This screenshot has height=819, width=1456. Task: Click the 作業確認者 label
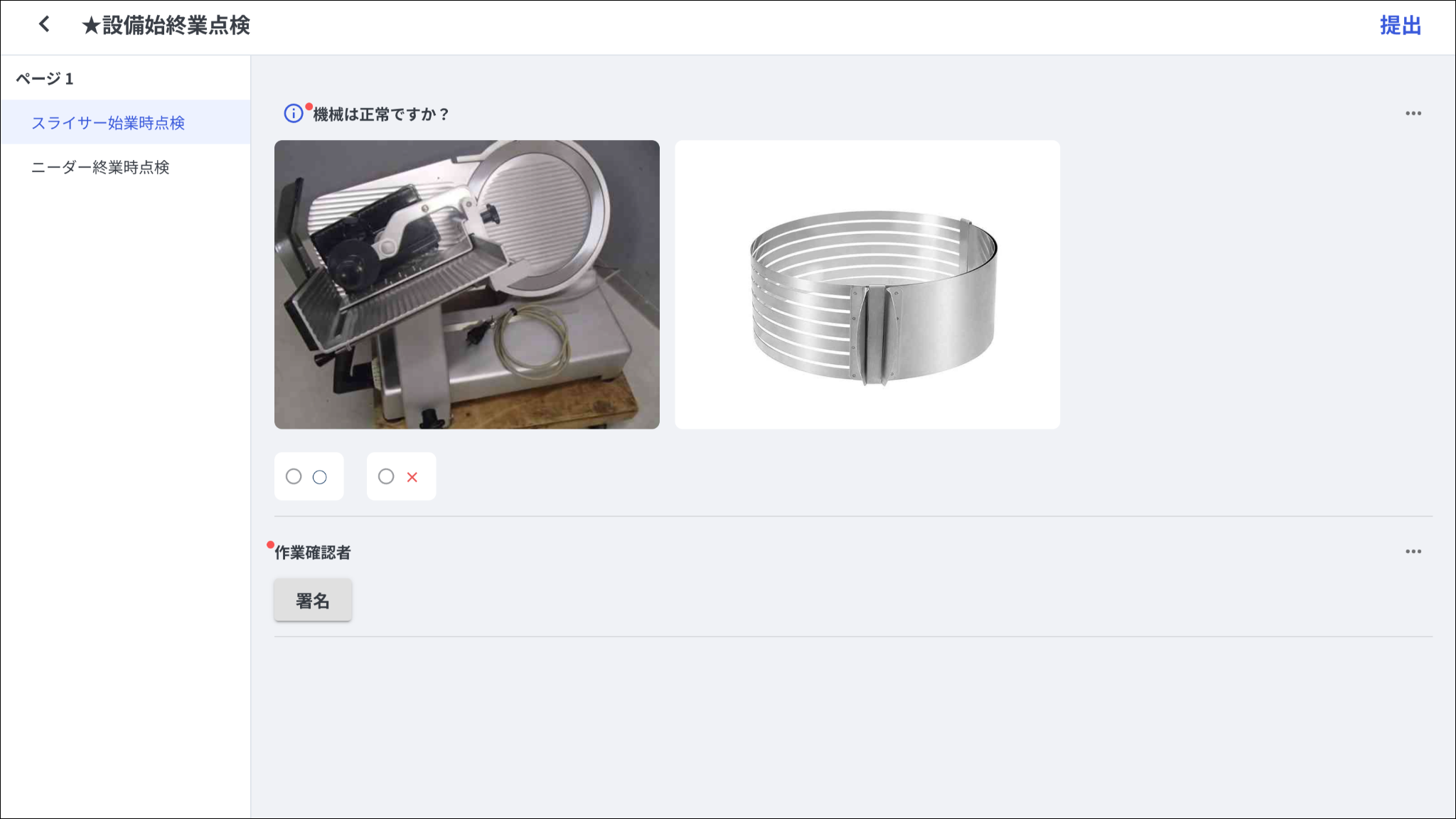[313, 552]
